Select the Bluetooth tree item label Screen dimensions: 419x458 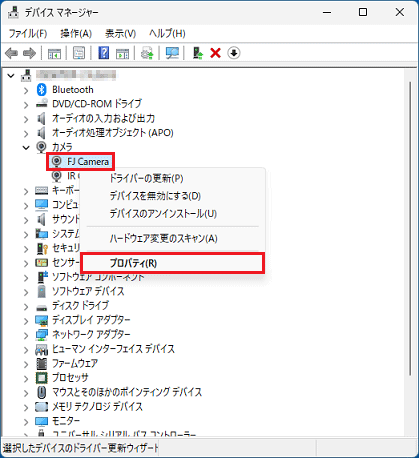(x=73, y=90)
